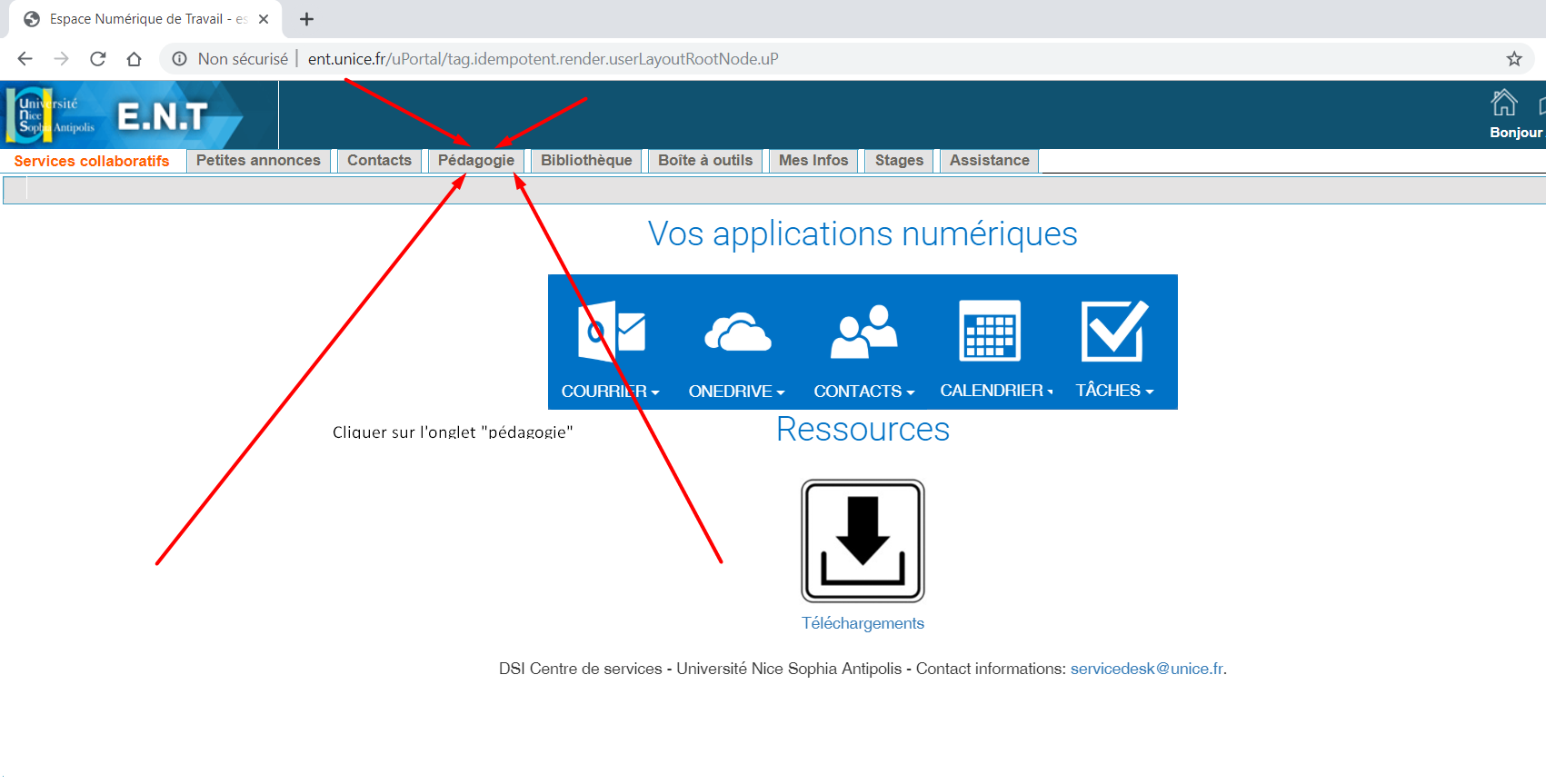1546x784 pixels.
Task: Go to the home house icon
Action: 1504,104
